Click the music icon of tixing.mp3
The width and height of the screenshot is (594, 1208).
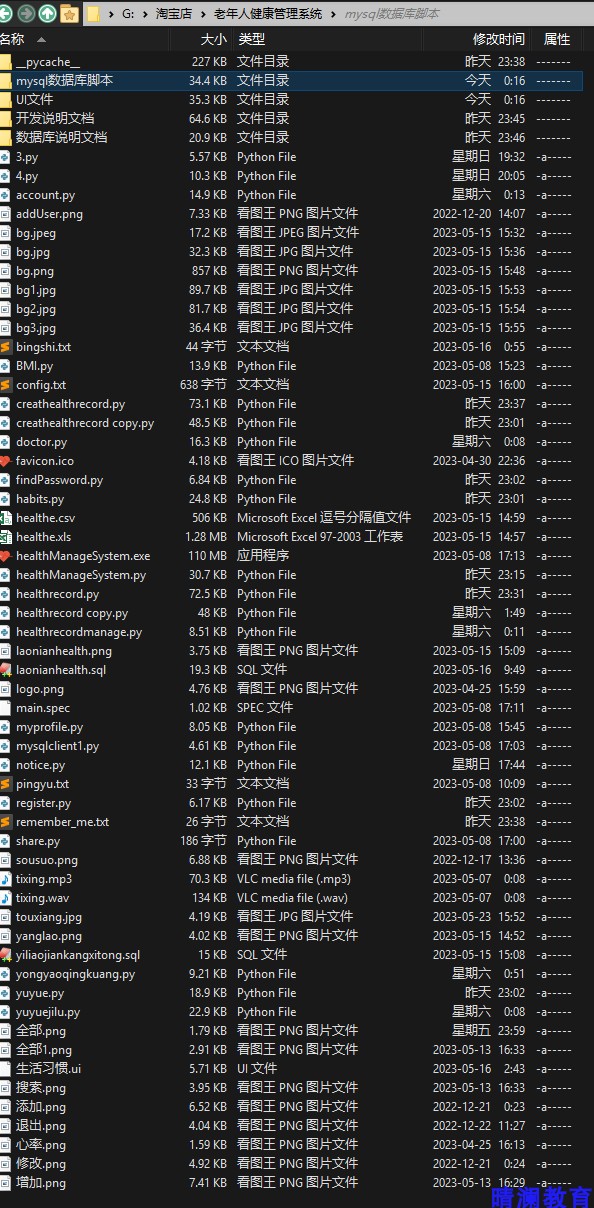5,879
